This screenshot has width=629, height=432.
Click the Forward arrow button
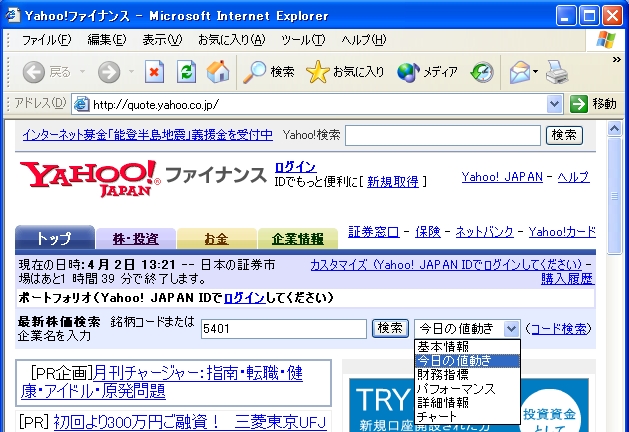(x=109, y=72)
